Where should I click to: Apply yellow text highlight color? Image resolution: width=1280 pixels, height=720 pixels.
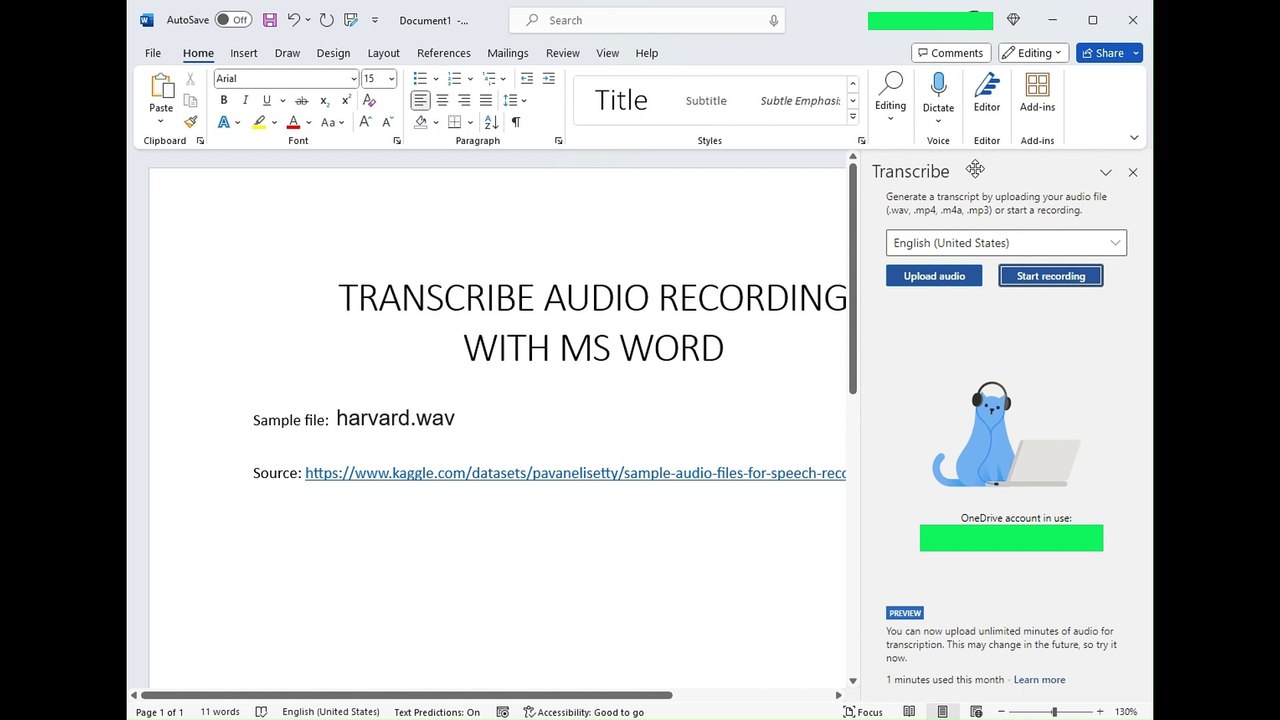coord(259,122)
